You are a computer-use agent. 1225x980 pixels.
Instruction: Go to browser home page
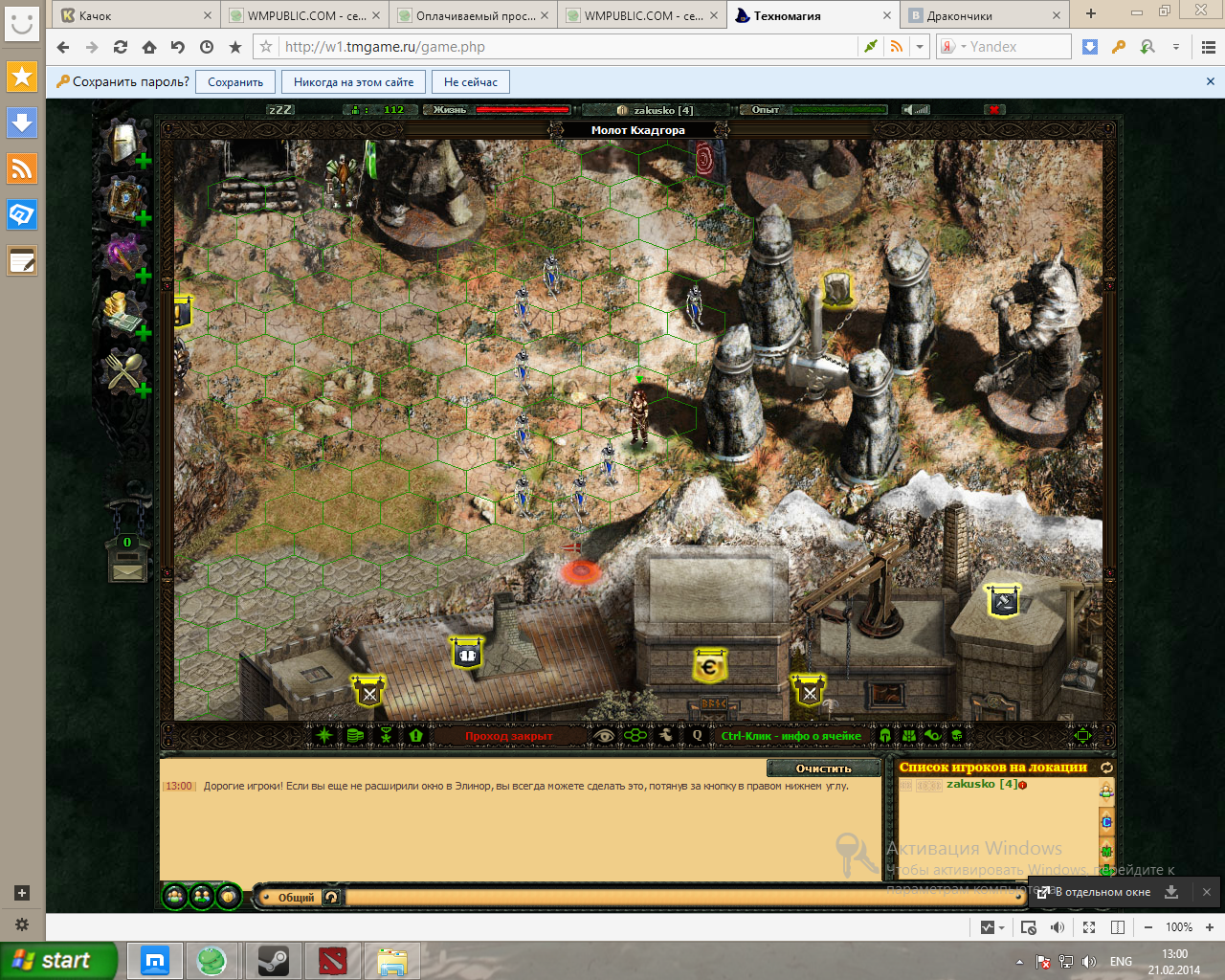tap(148, 46)
